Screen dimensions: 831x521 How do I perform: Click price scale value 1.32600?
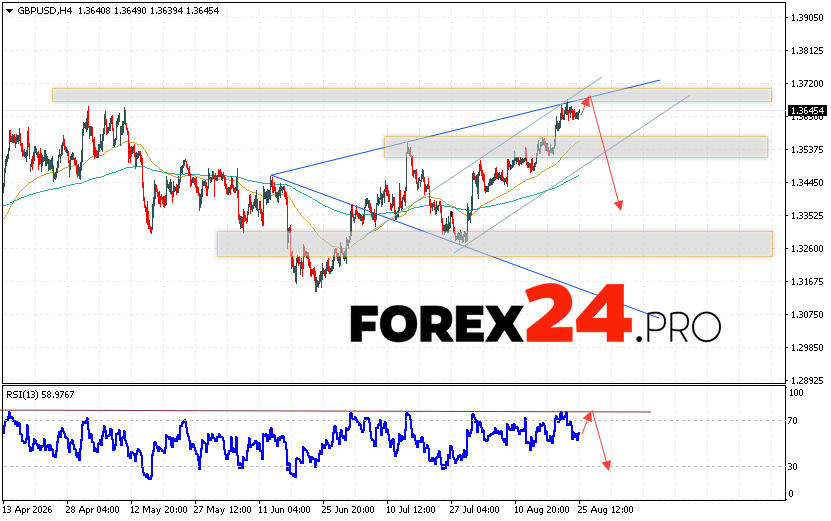(x=807, y=248)
